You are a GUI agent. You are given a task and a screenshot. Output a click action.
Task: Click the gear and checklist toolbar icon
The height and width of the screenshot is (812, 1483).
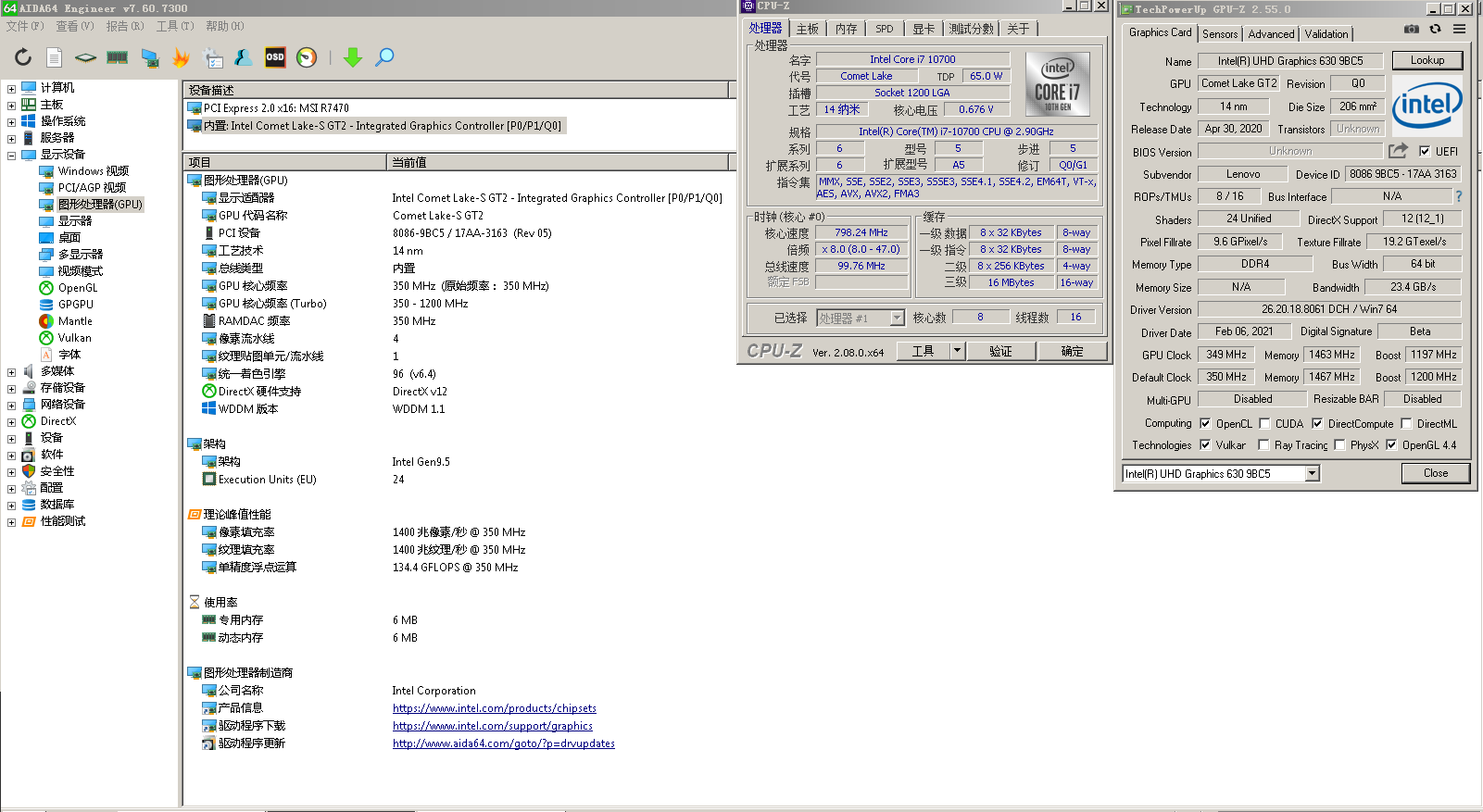[213, 57]
